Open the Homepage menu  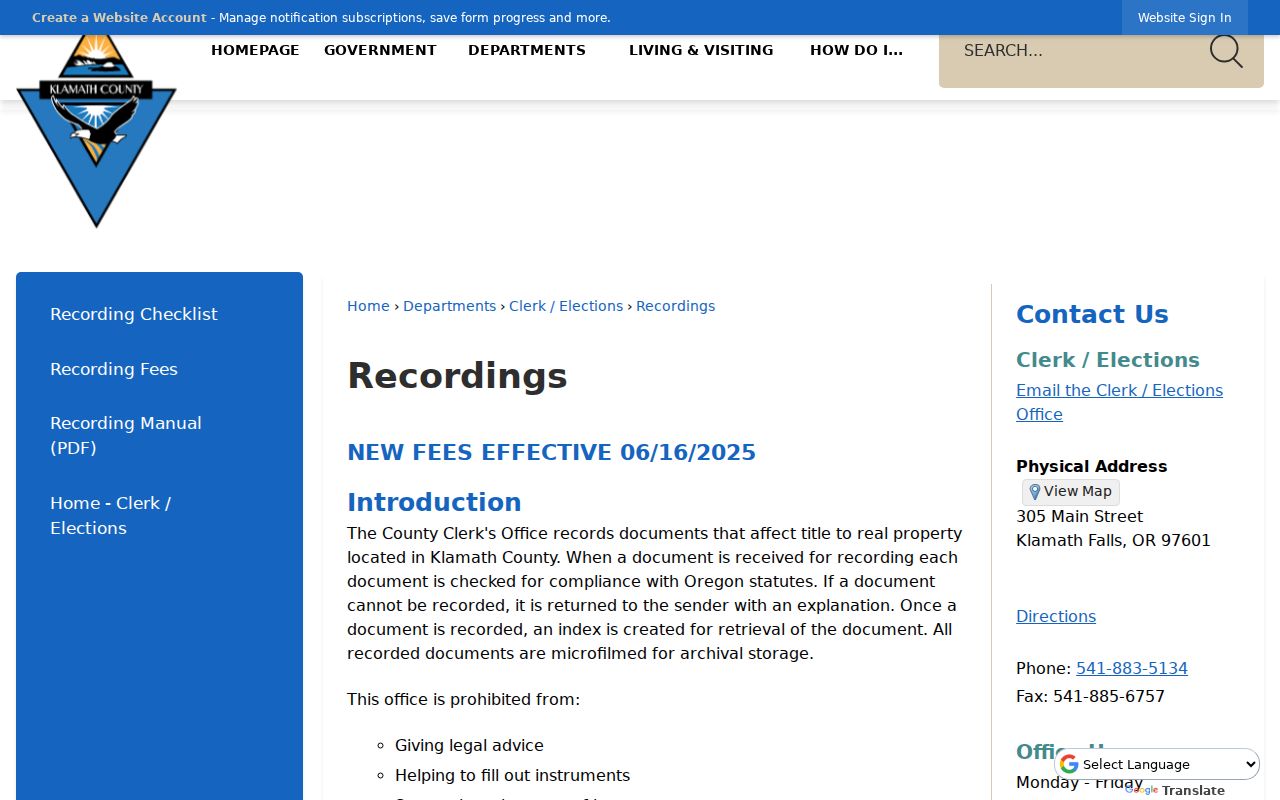pyautogui.click(x=255, y=50)
